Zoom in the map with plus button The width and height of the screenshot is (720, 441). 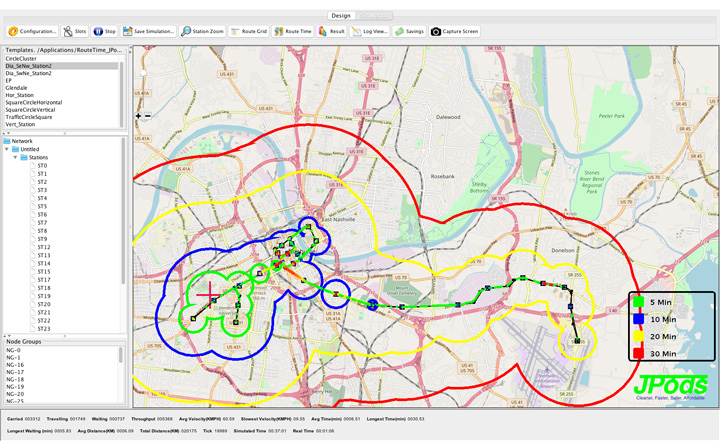[x=139, y=116]
